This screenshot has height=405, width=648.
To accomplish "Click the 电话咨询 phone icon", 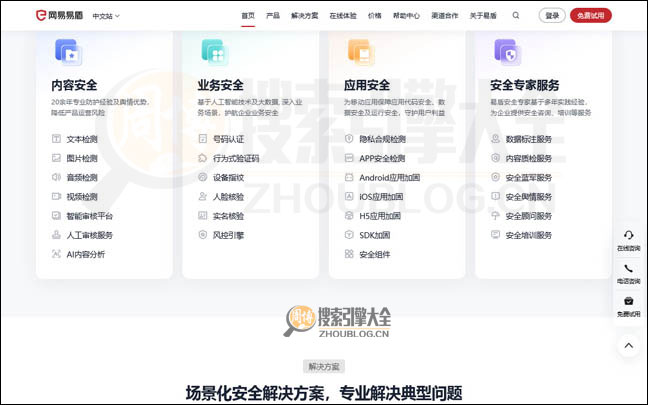I will pos(629,269).
